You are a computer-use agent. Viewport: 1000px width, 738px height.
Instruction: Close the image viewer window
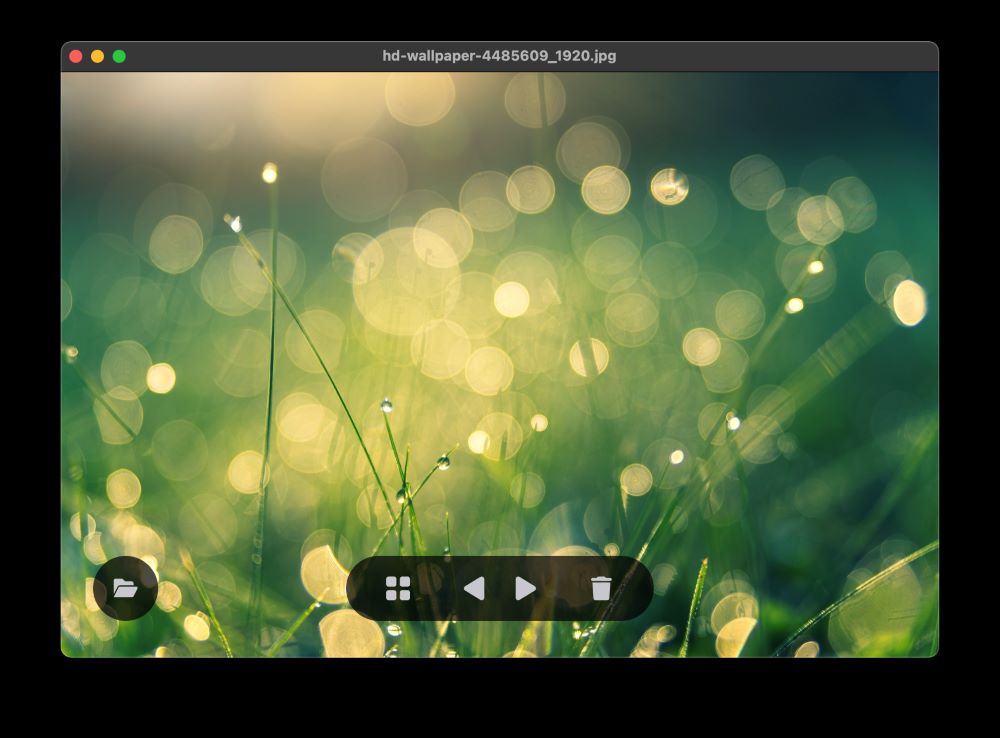(76, 56)
